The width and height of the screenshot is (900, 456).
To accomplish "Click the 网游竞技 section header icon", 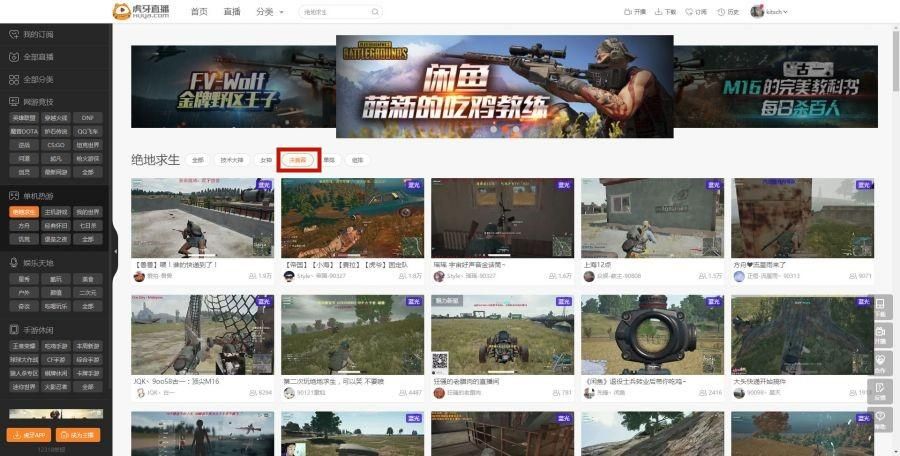I will click(14, 102).
